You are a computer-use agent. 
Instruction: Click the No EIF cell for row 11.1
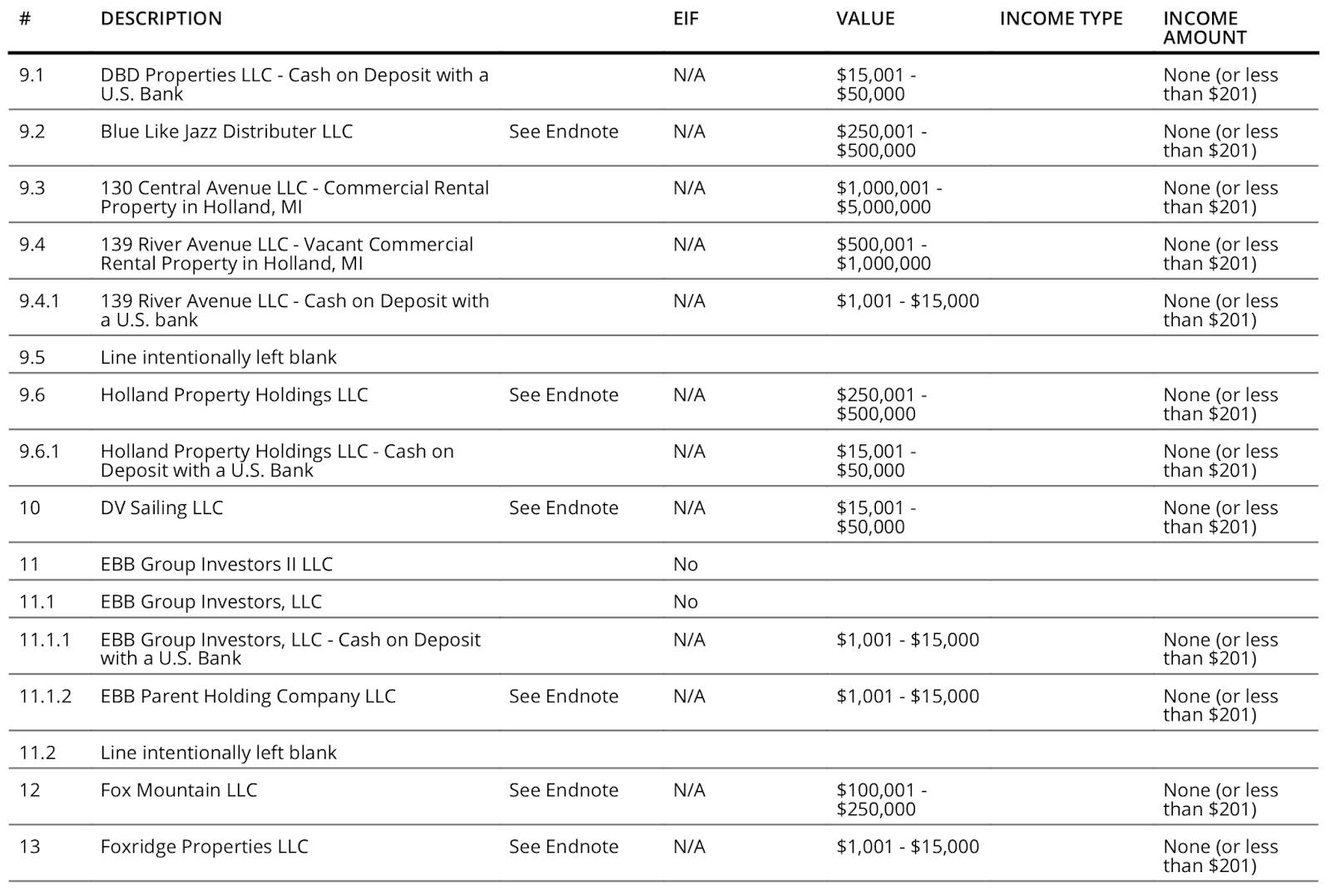tap(685, 601)
